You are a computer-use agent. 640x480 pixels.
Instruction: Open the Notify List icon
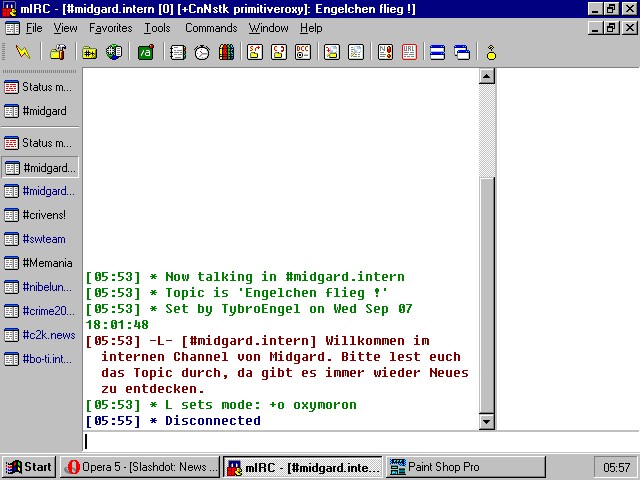point(385,52)
